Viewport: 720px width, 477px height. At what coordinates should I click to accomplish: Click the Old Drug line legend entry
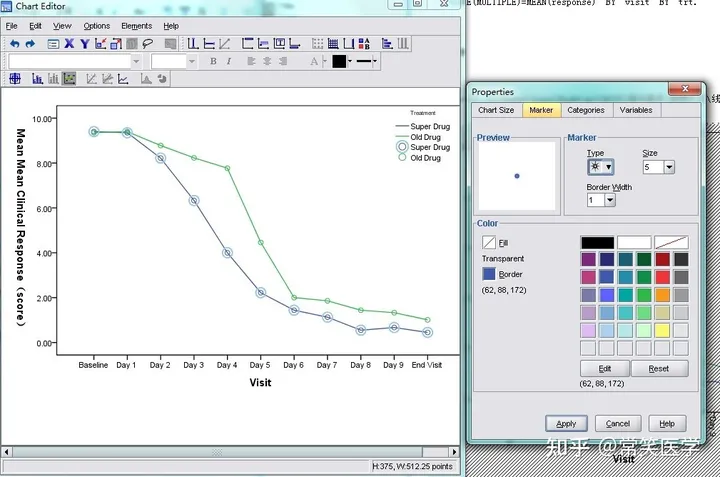pyautogui.click(x=418, y=137)
